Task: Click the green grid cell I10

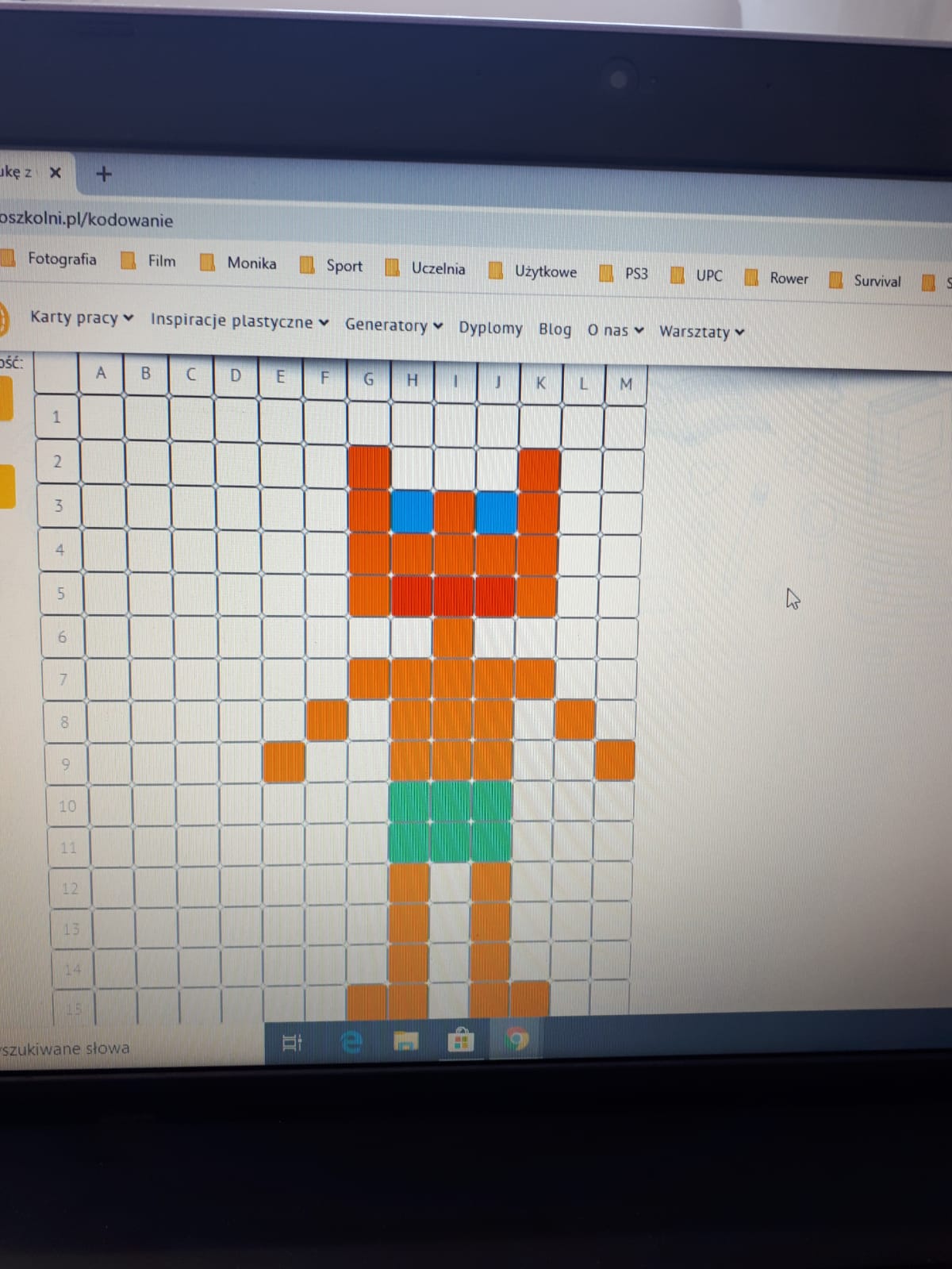Action: click(x=452, y=802)
